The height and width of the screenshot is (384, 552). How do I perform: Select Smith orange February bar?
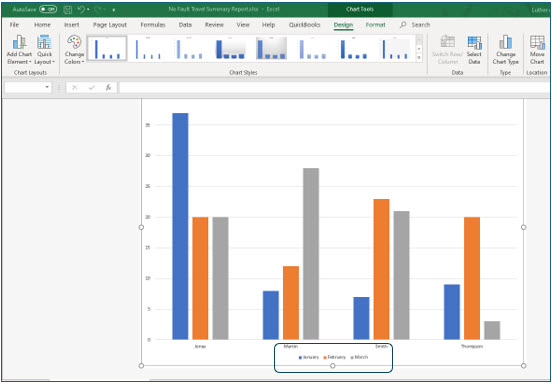382,269
